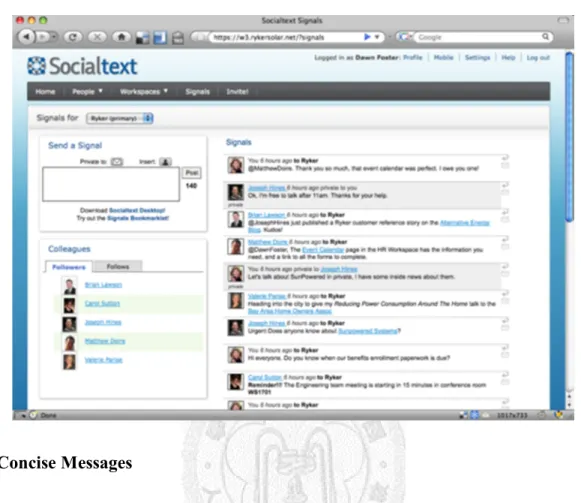Click the URL address field
The width and height of the screenshot is (581, 503).
(x=285, y=37)
